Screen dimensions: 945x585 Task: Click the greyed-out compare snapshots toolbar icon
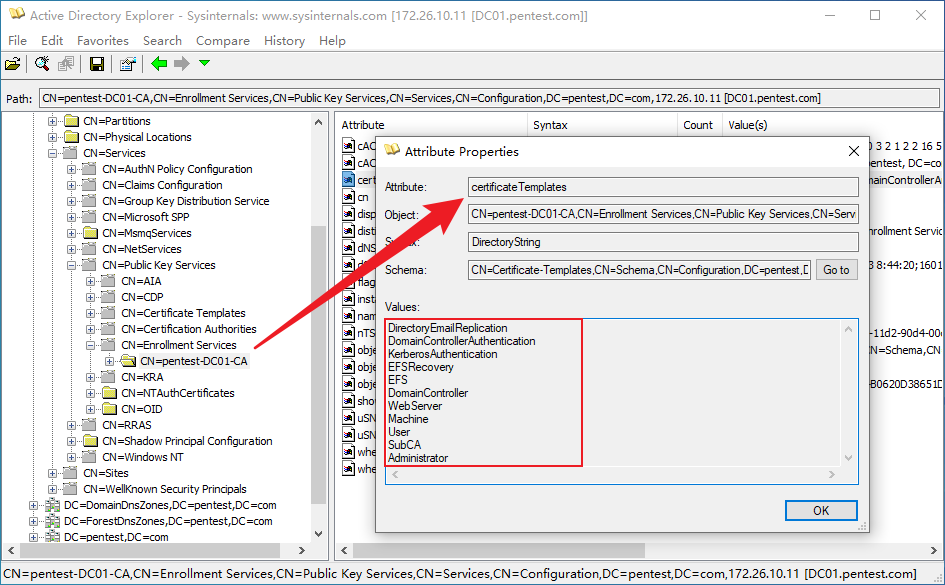pyautogui.click(x=66, y=64)
